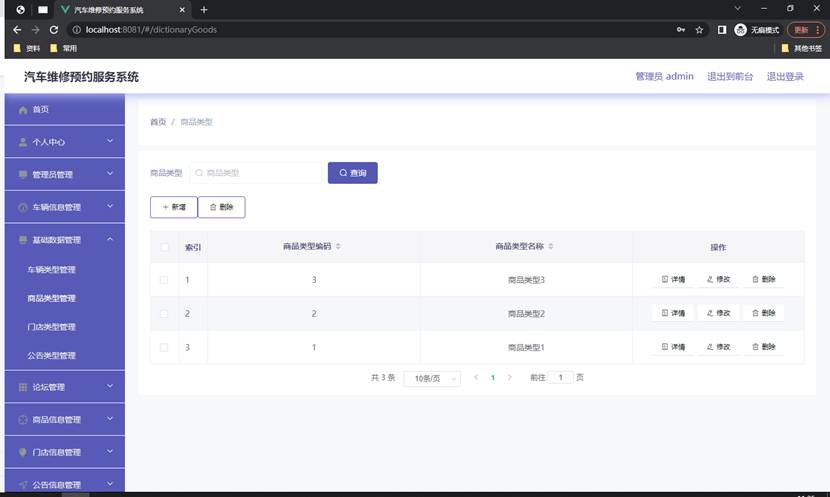Open 公告类型管理 submenu item
830x497 pixels.
coord(65,355)
